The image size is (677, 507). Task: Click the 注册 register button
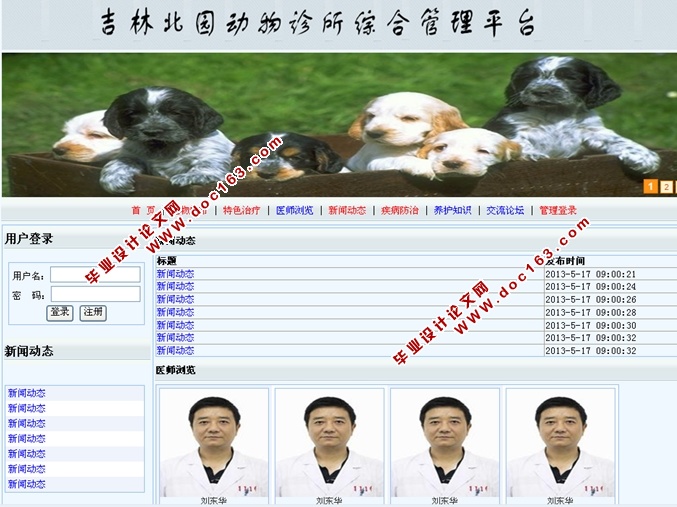93,312
